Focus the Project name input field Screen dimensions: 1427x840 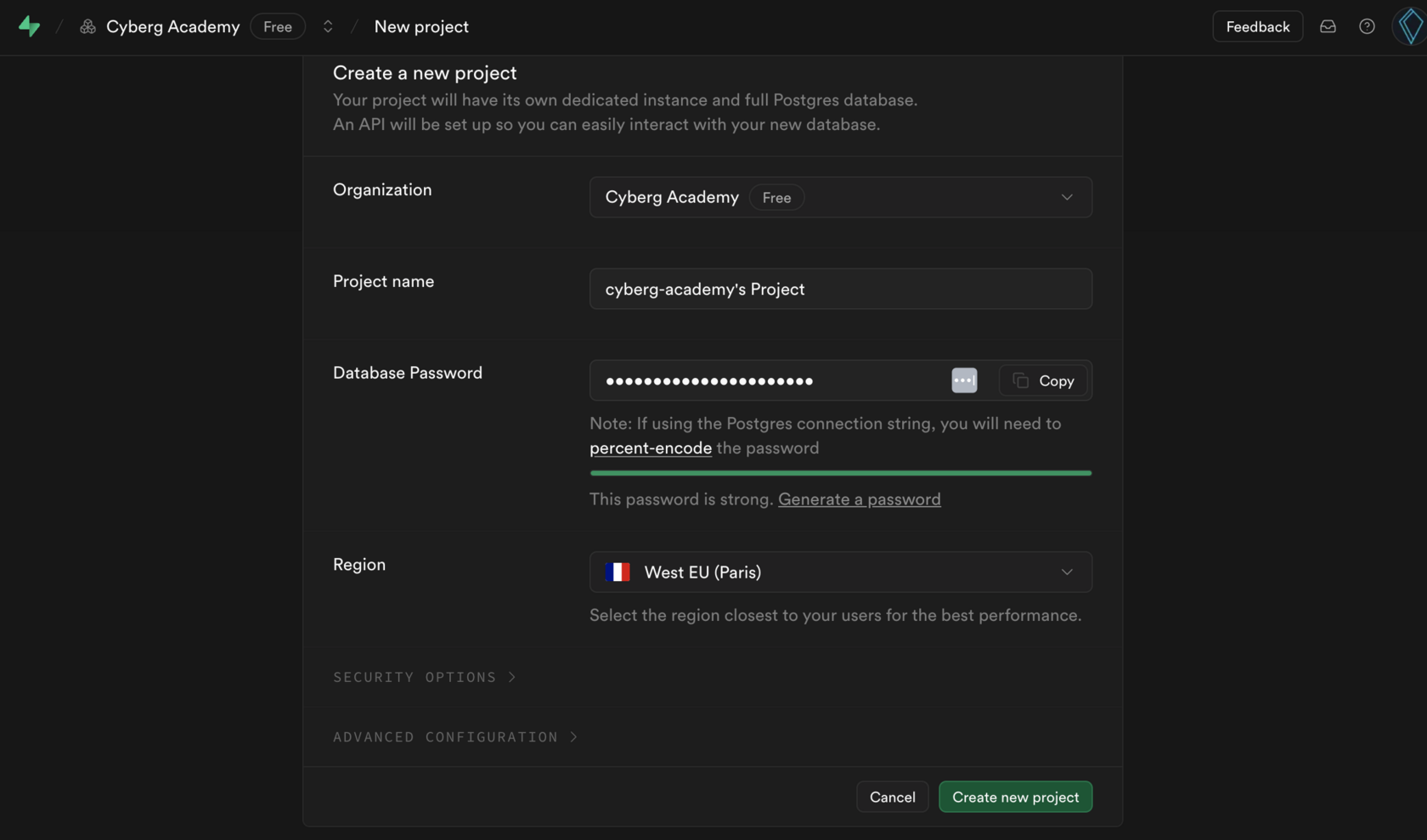tap(841, 289)
